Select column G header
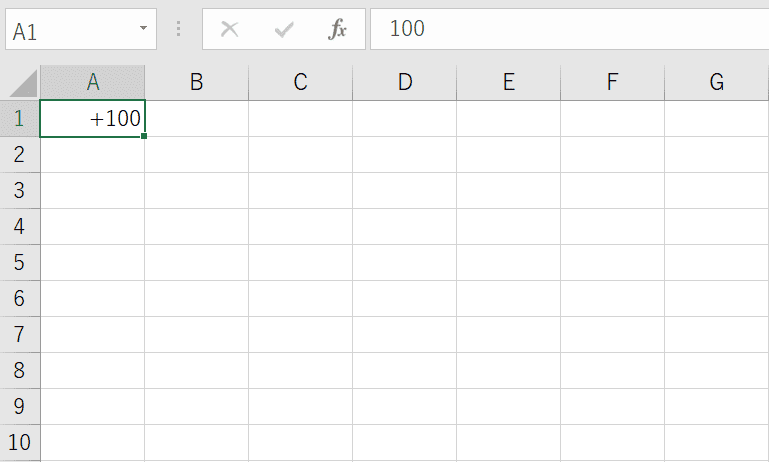This screenshot has height=462, width=769. pyautogui.click(x=717, y=82)
